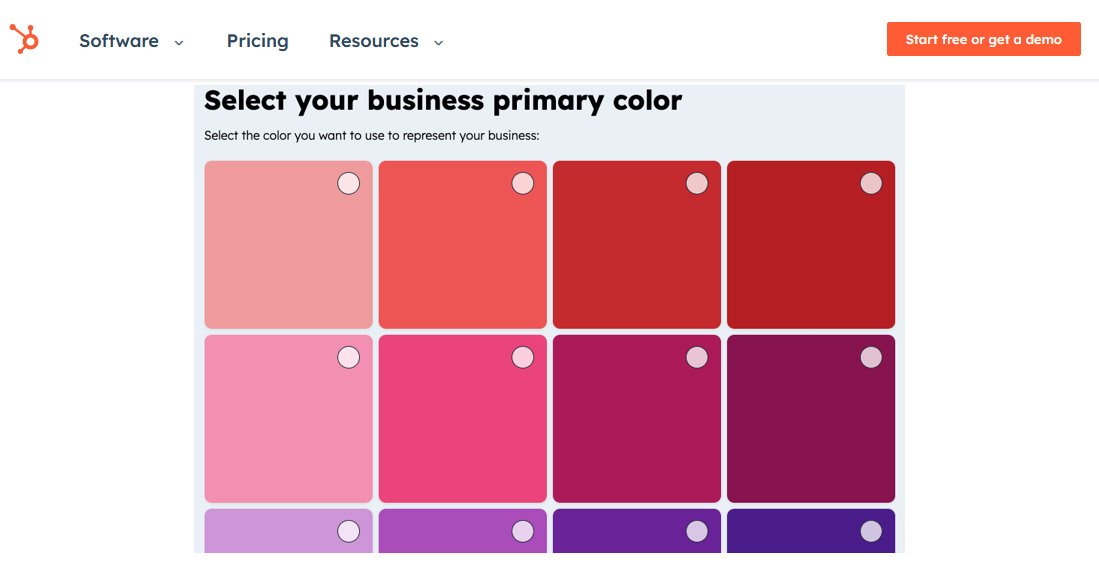Select the dark red radio button
Viewport: 1099px width, 573px height.
tap(871, 183)
